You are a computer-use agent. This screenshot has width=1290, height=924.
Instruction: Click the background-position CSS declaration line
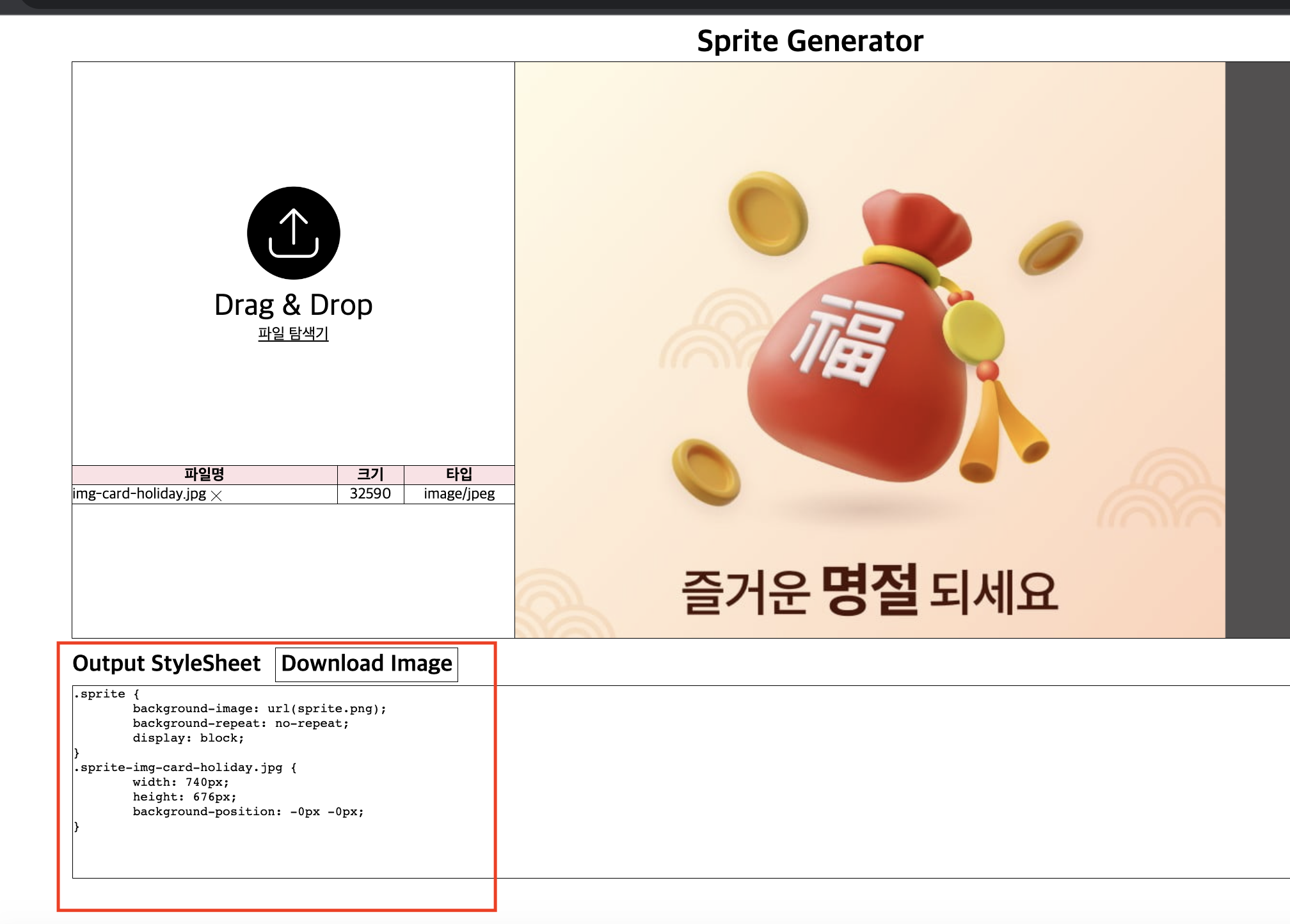(x=247, y=811)
